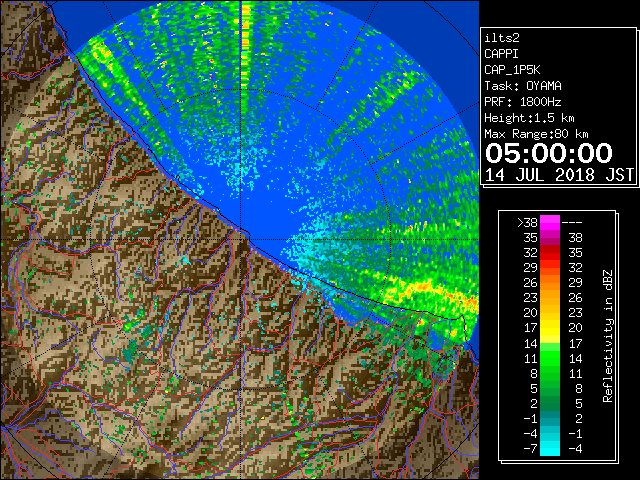Click the 'CAP_1P5K' text
Screen dimensions: 640x480
click(512, 70)
